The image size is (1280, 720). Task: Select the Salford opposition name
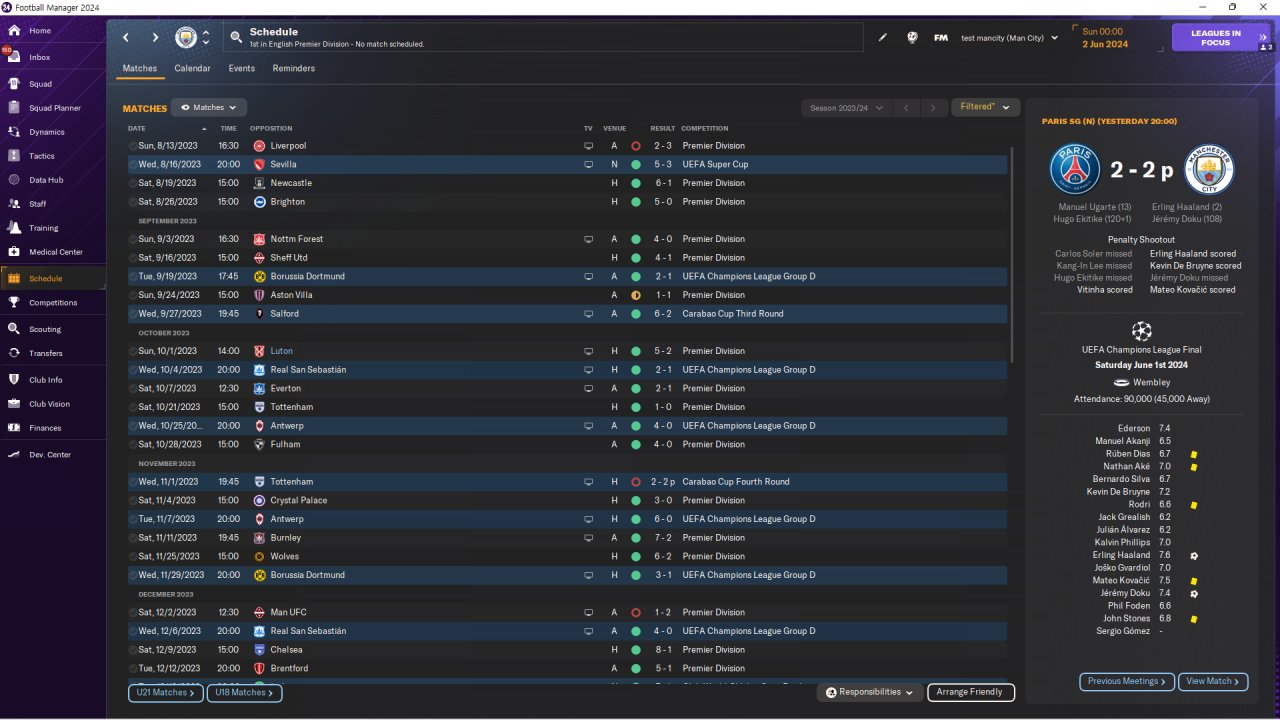click(284, 314)
